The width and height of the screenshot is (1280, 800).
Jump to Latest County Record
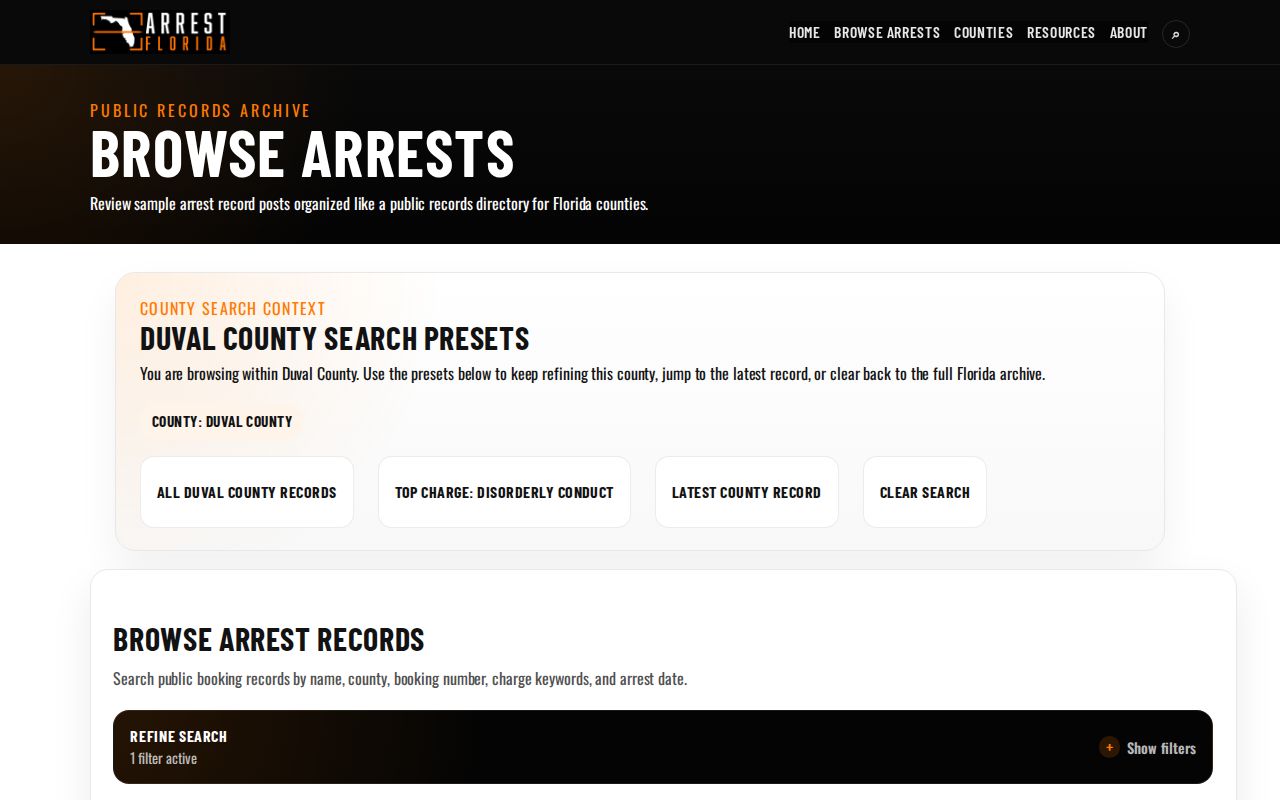[746, 492]
